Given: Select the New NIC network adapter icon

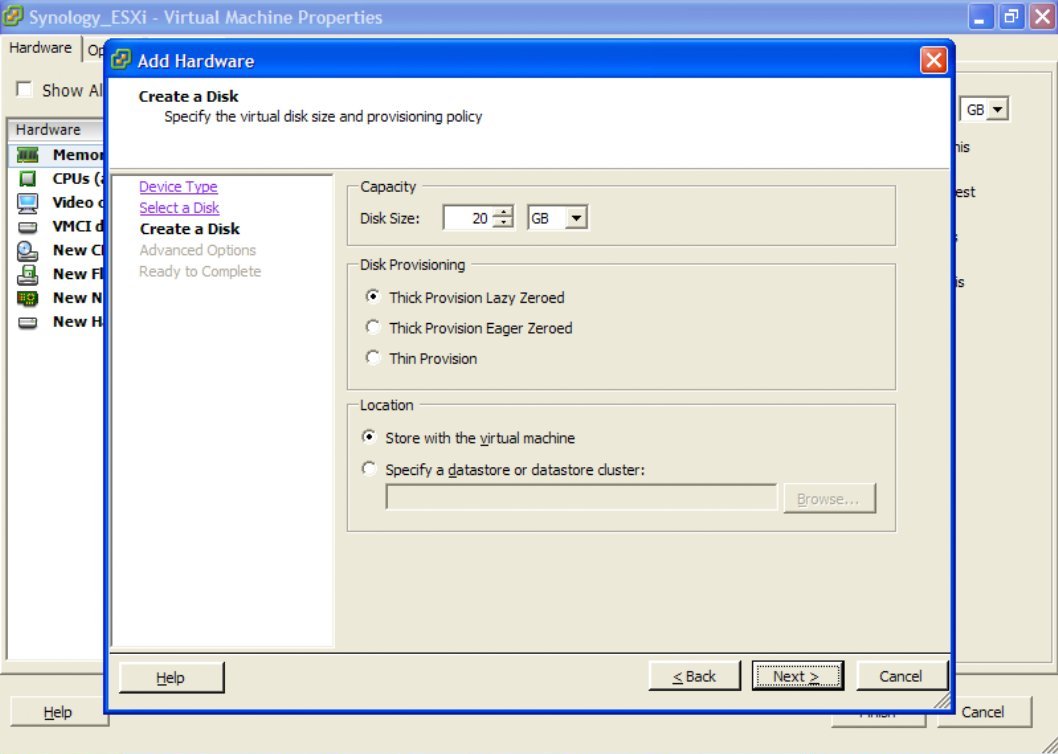Looking at the screenshot, I should tap(28, 298).
